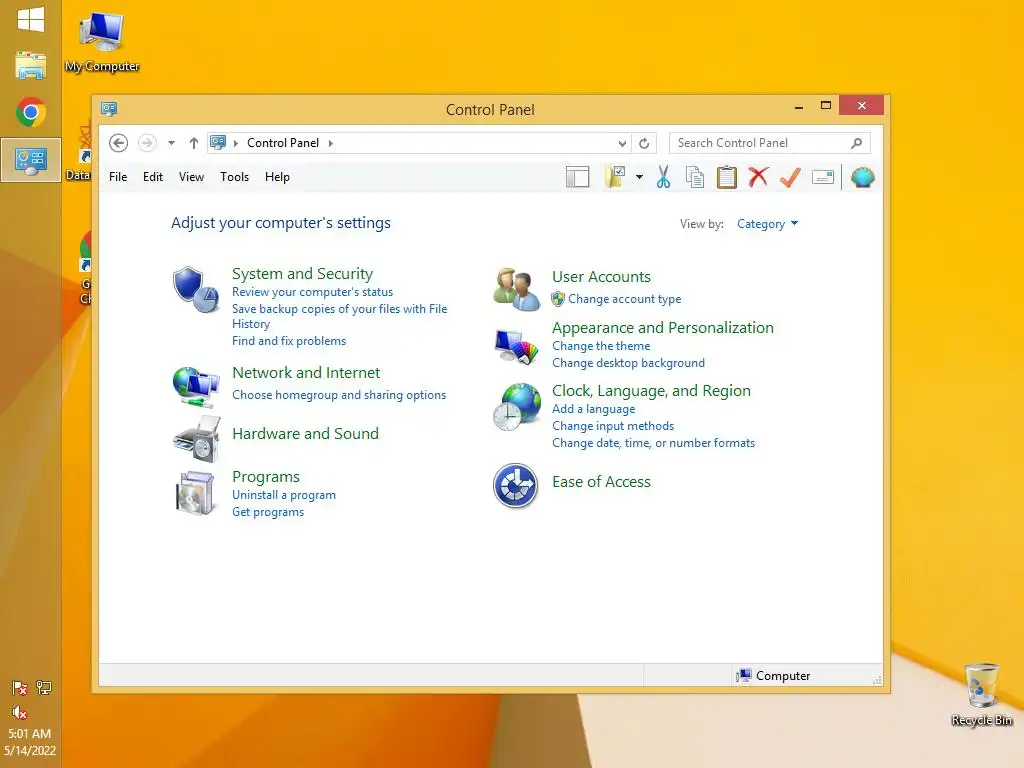Click the muted volume tray icon

coord(19,712)
